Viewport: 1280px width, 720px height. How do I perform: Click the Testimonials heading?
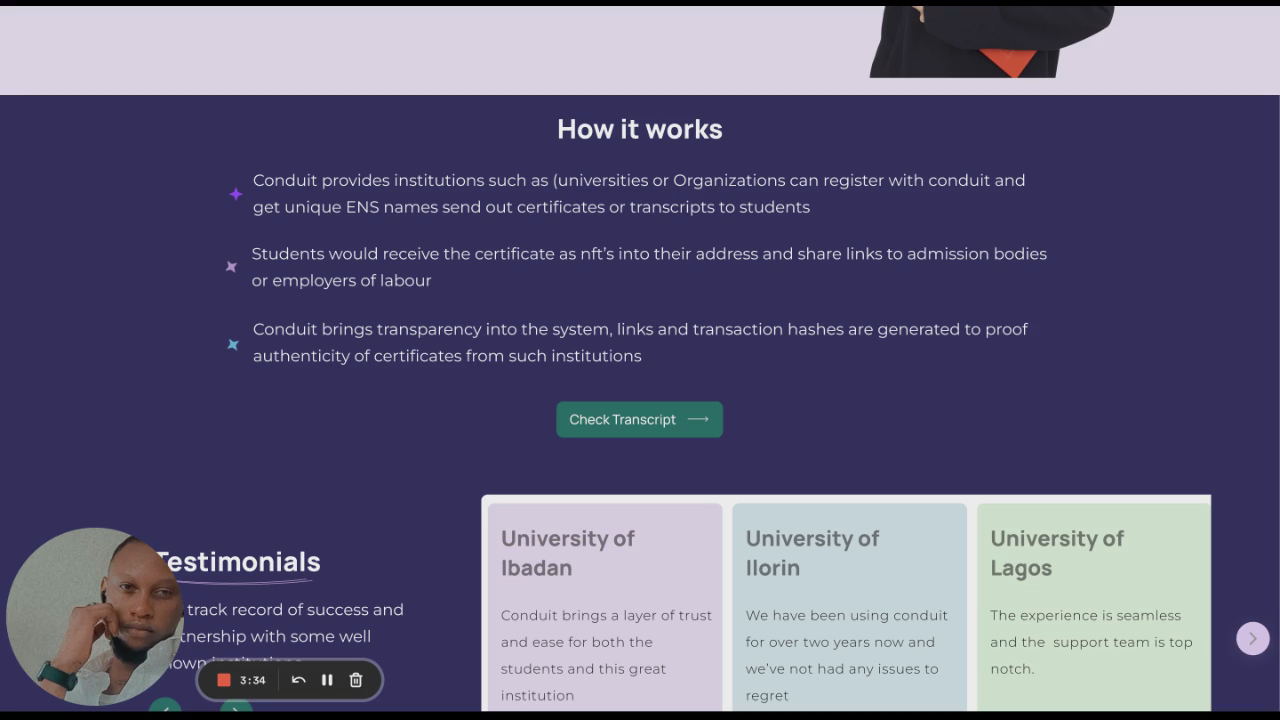pyautogui.click(x=238, y=562)
